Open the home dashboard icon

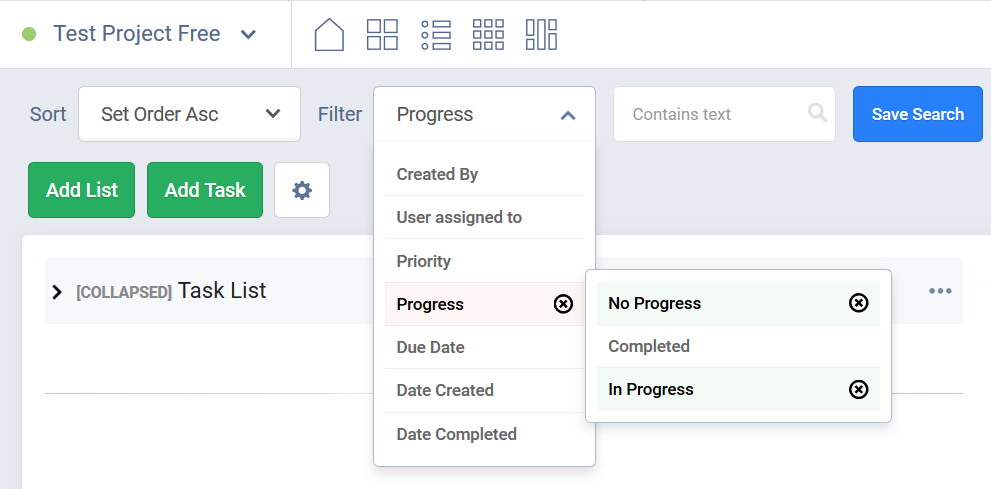click(329, 35)
